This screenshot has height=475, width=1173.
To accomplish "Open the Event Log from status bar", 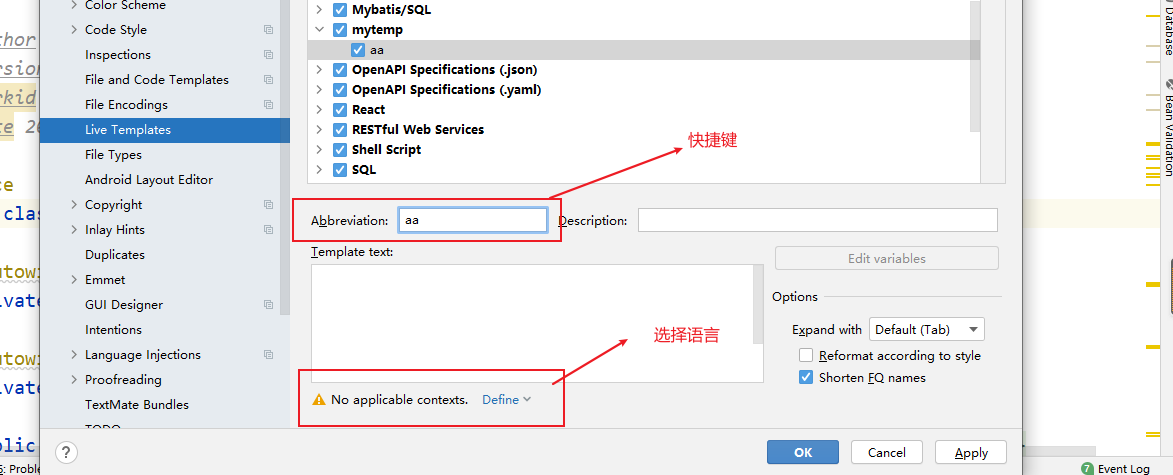I will pyautogui.click(x=1116, y=468).
